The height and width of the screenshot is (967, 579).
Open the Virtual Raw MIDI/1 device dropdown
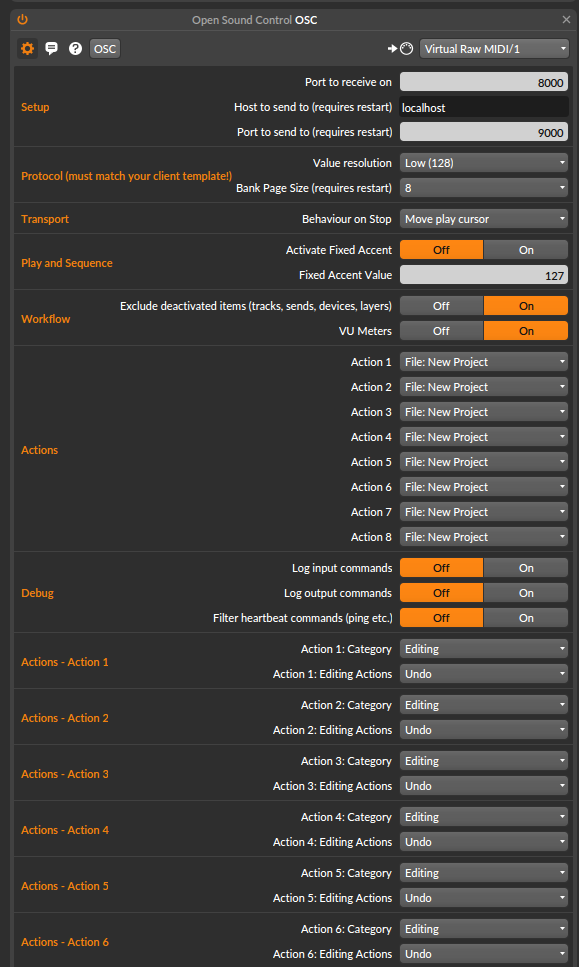494,47
